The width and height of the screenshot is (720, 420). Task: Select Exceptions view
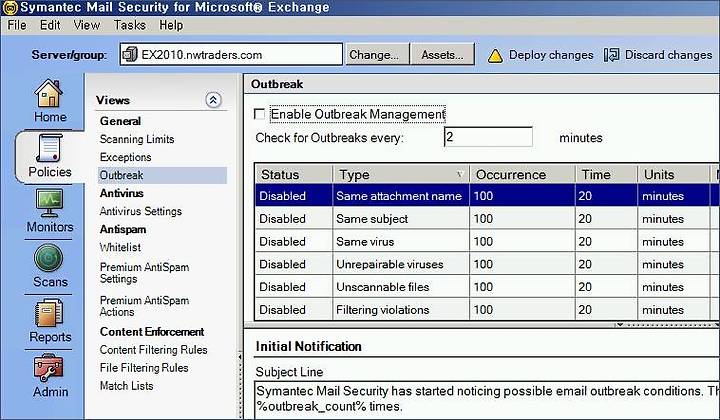pos(125,157)
